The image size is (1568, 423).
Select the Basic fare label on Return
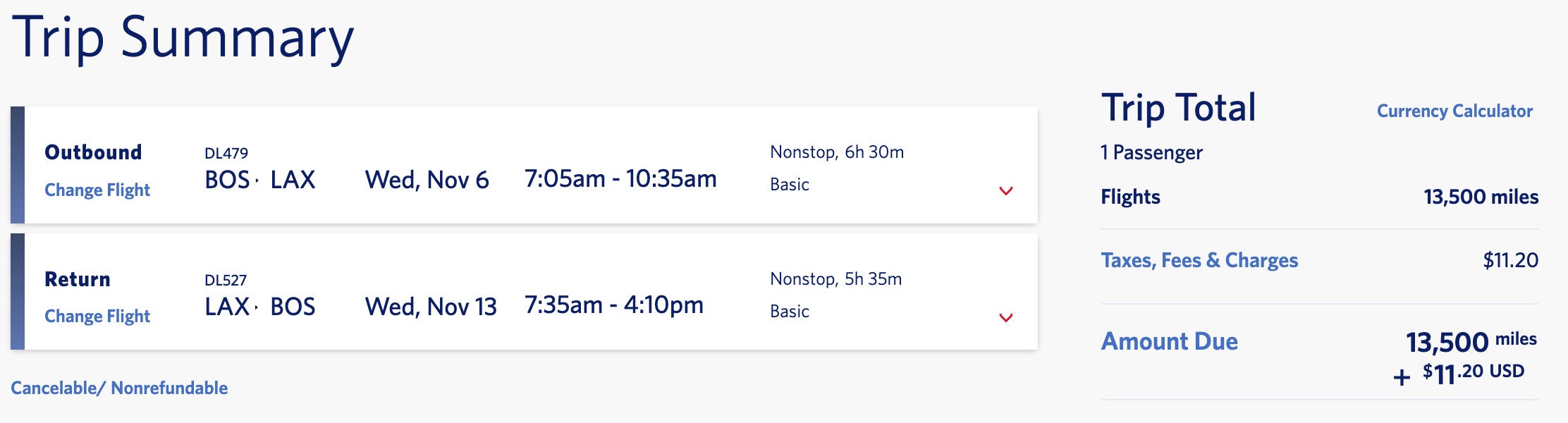tap(788, 311)
